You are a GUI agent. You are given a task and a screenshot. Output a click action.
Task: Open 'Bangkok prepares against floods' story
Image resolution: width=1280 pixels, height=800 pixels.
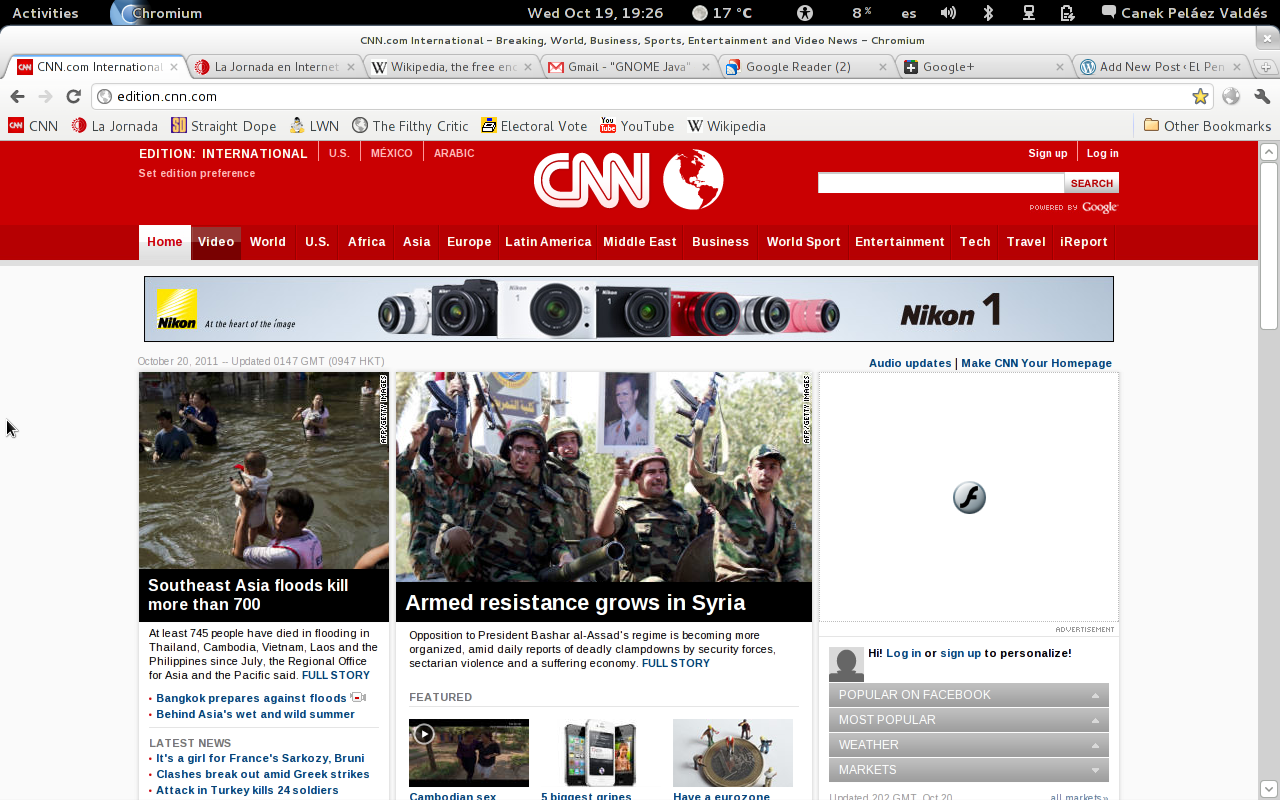click(x=251, y=698)
